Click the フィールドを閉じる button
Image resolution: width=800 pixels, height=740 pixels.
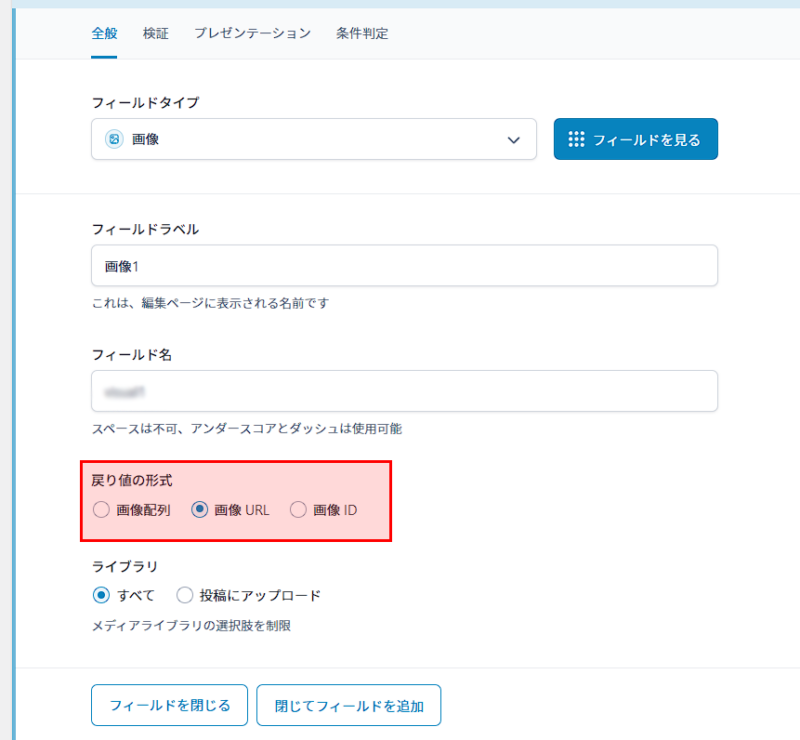169,705
